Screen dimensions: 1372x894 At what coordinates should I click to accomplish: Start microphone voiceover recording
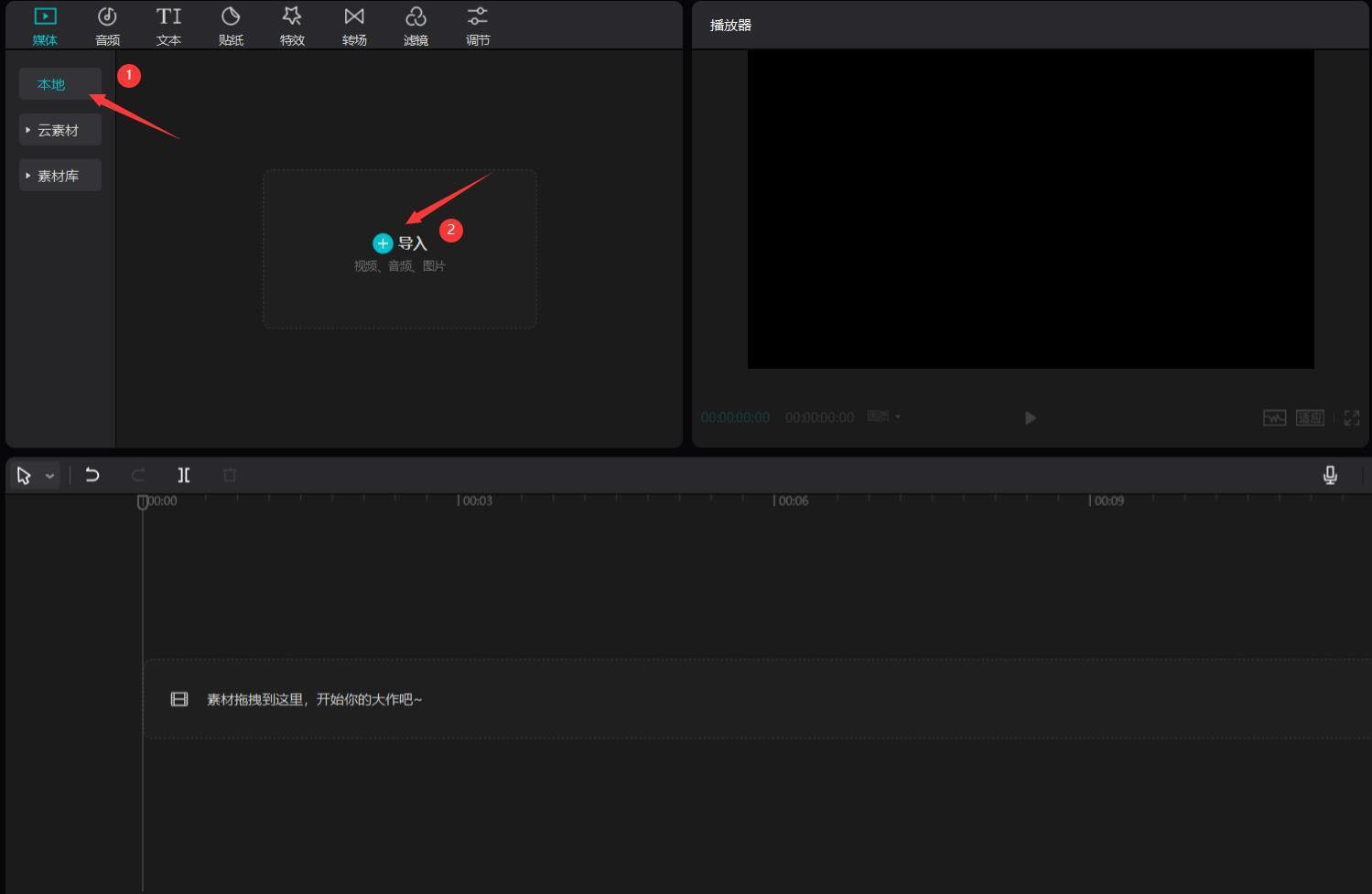1330,475
